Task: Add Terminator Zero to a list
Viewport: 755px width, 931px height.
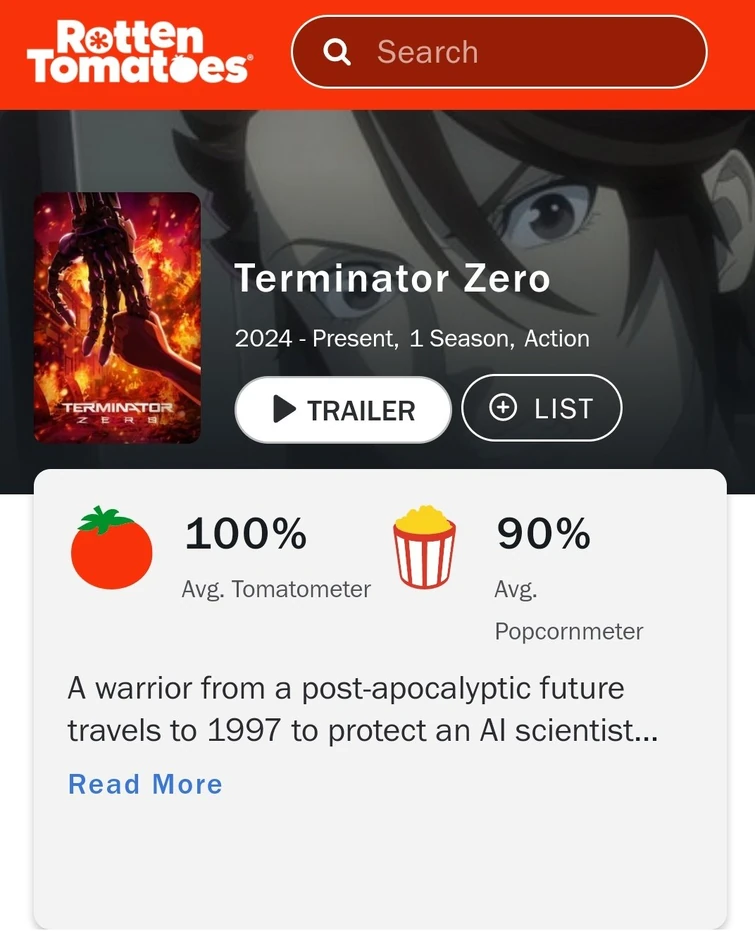Action: pyautogui.click(x=541, y=408)
